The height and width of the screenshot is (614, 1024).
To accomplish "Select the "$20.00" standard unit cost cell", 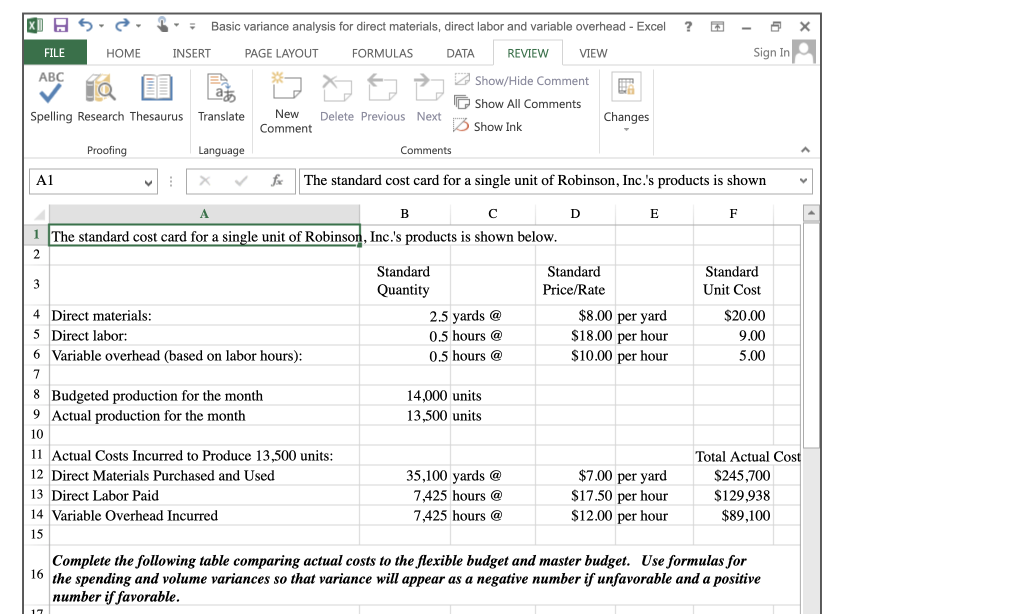I will (x=733, y=315).
